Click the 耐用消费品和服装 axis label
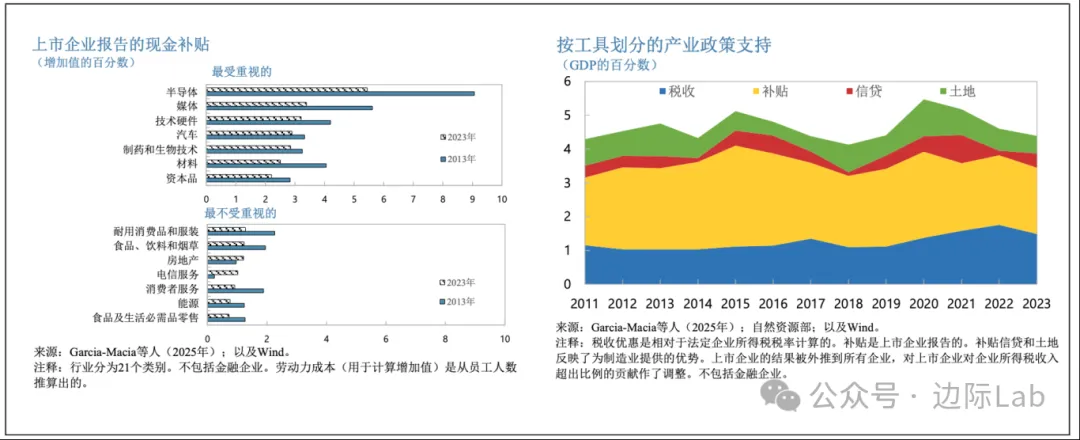Screen dimensions: 1080x440 coord(156,232)
